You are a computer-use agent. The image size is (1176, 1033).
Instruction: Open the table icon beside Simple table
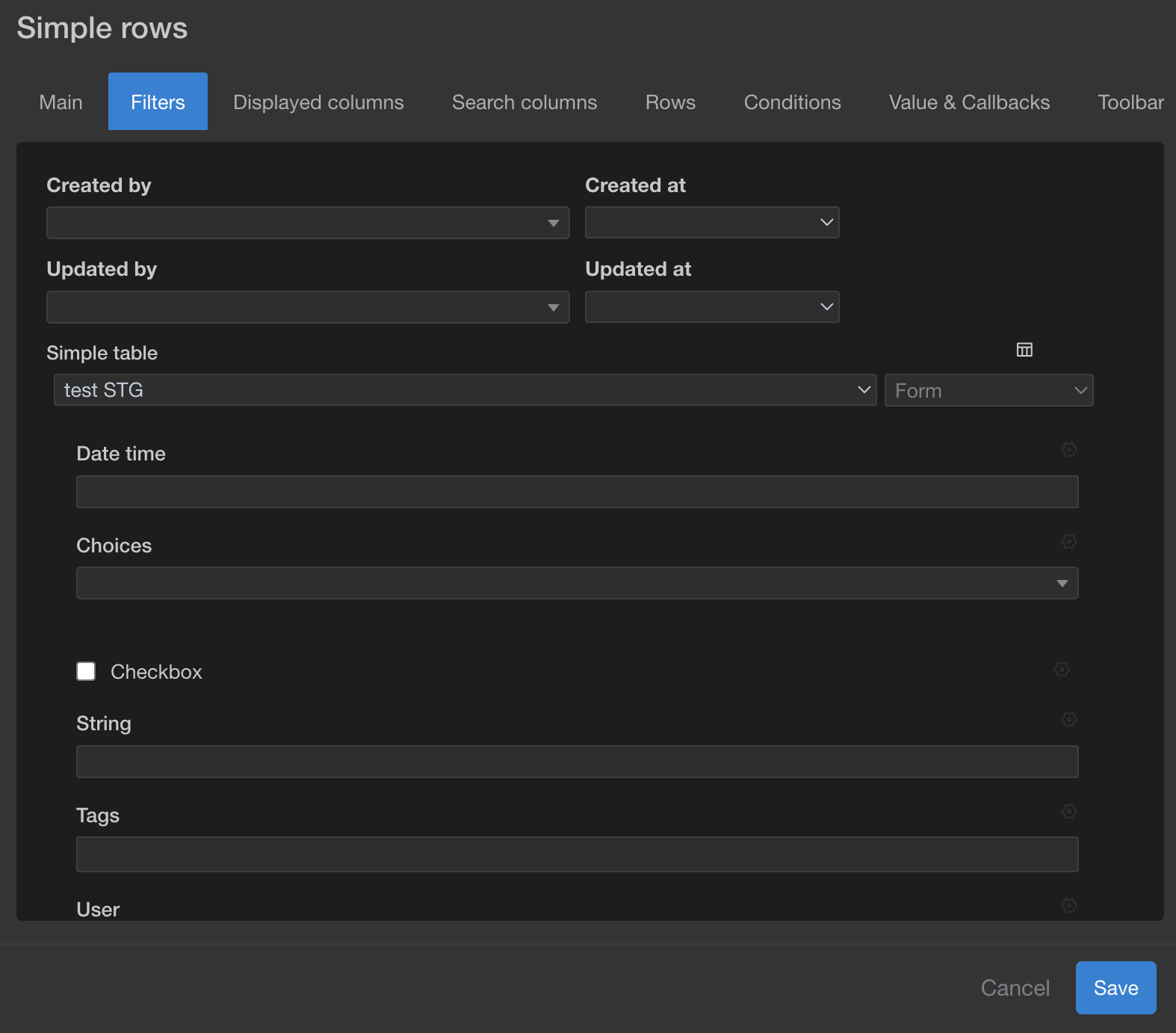coord(1024,350)
